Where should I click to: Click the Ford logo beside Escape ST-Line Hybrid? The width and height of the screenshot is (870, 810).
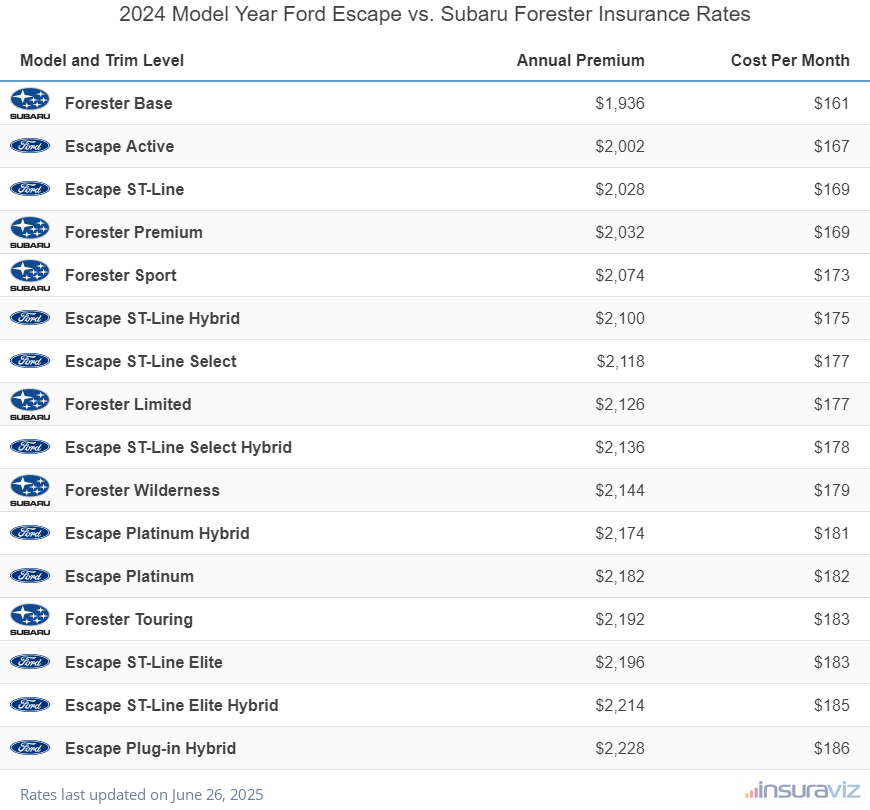tap(30, 318)
